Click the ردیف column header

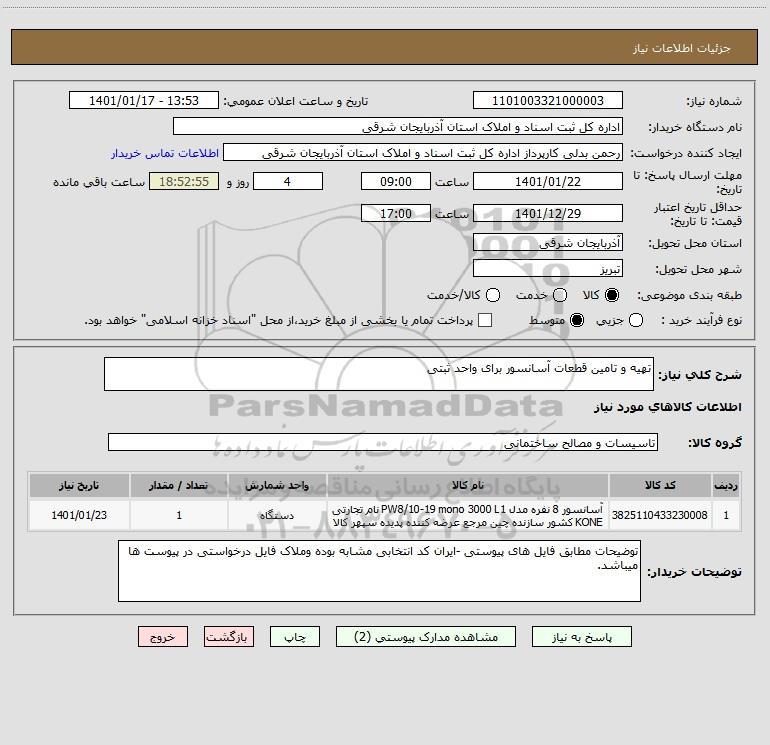pos(726,485)
